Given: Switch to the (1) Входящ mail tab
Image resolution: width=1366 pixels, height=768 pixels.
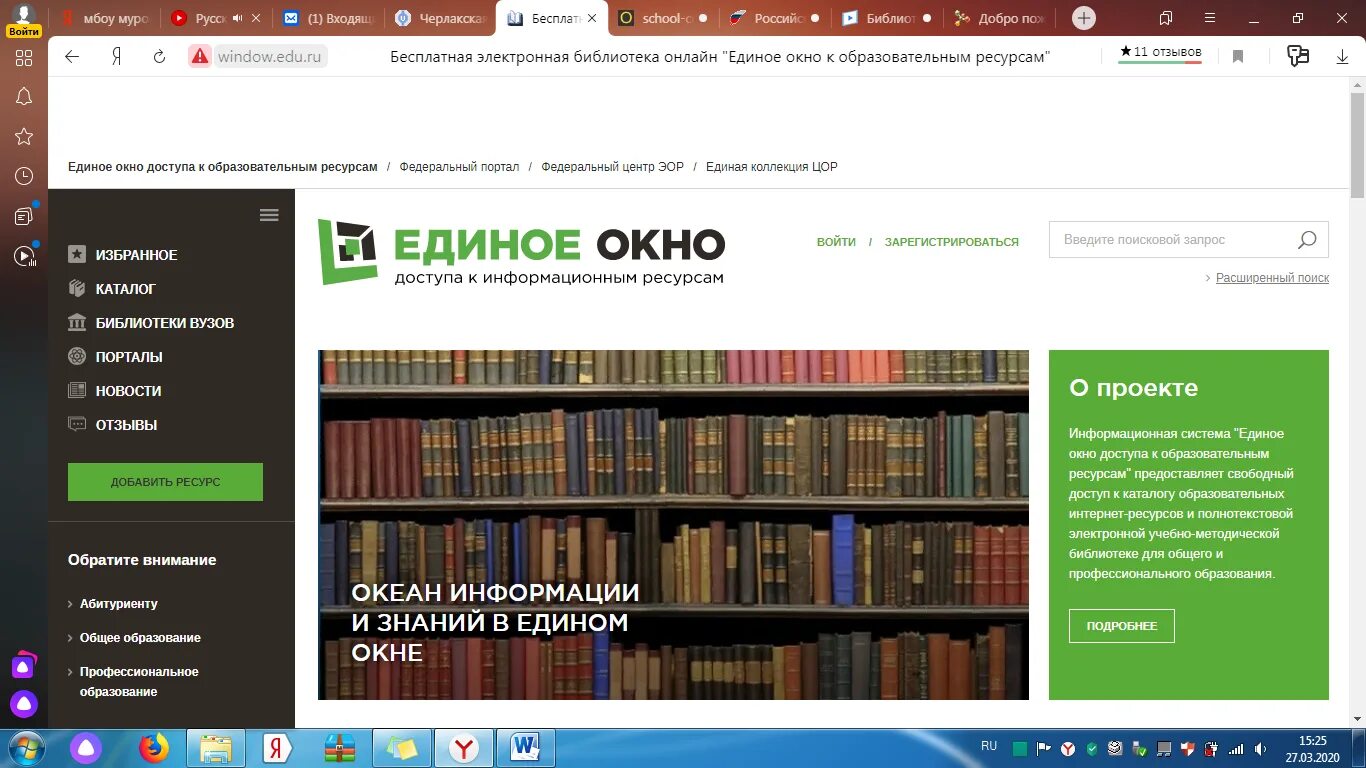Looking at the screenshot, I should (x=330, y=18).
